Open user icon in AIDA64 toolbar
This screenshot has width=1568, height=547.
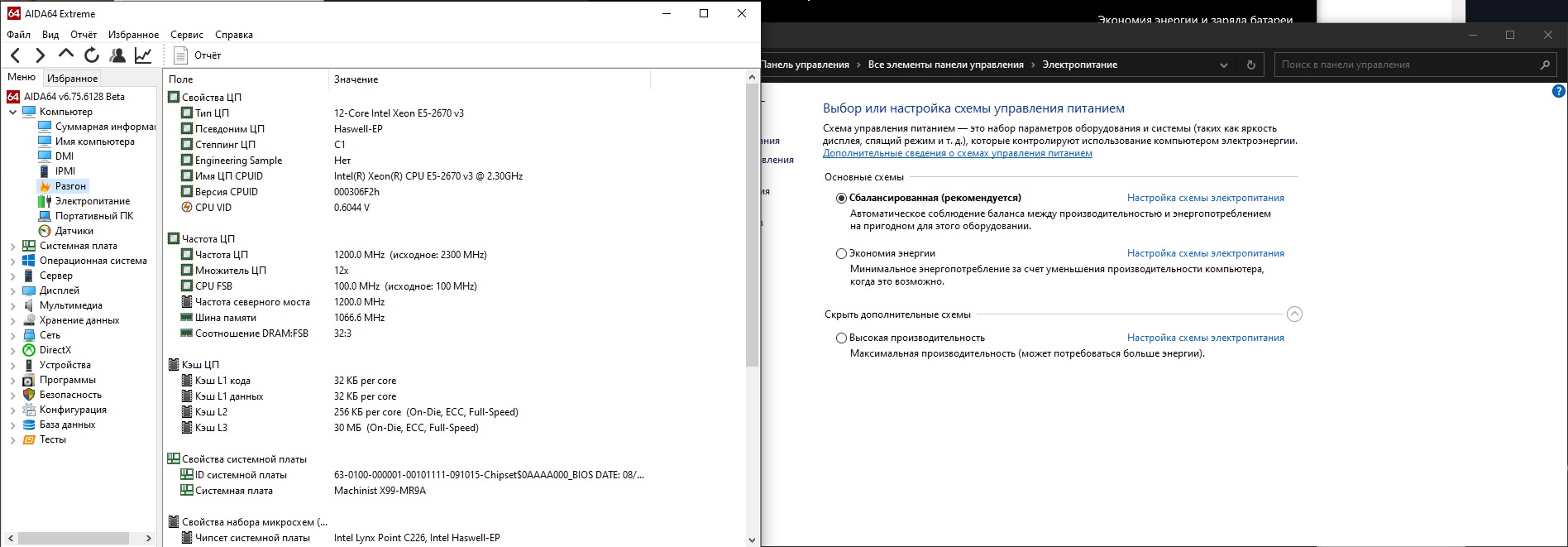pyautogui.click(x=117, y=55)
